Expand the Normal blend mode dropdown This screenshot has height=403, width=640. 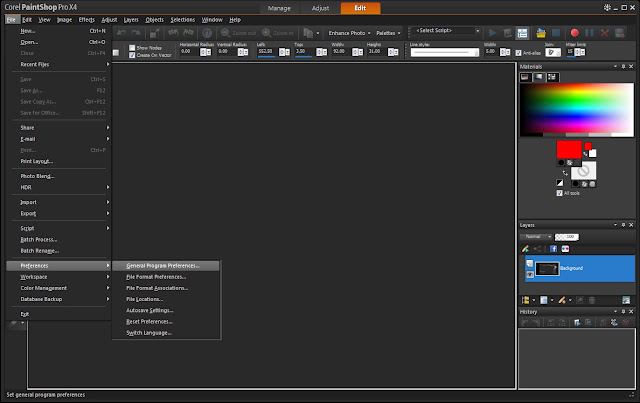pyautogui.click(x=536, y=237)
